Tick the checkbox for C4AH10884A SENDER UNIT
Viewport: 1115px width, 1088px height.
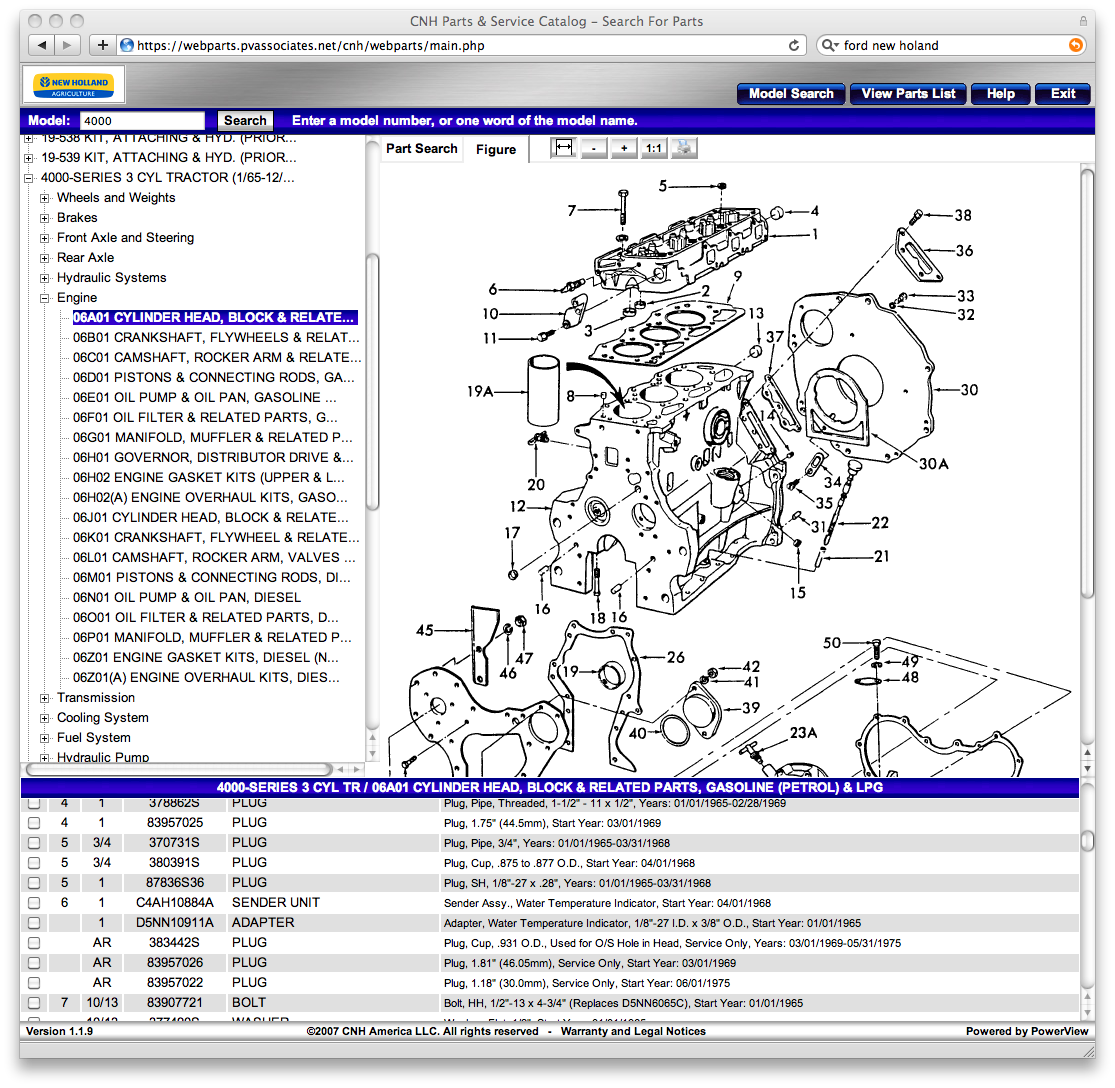coord(34,903)
